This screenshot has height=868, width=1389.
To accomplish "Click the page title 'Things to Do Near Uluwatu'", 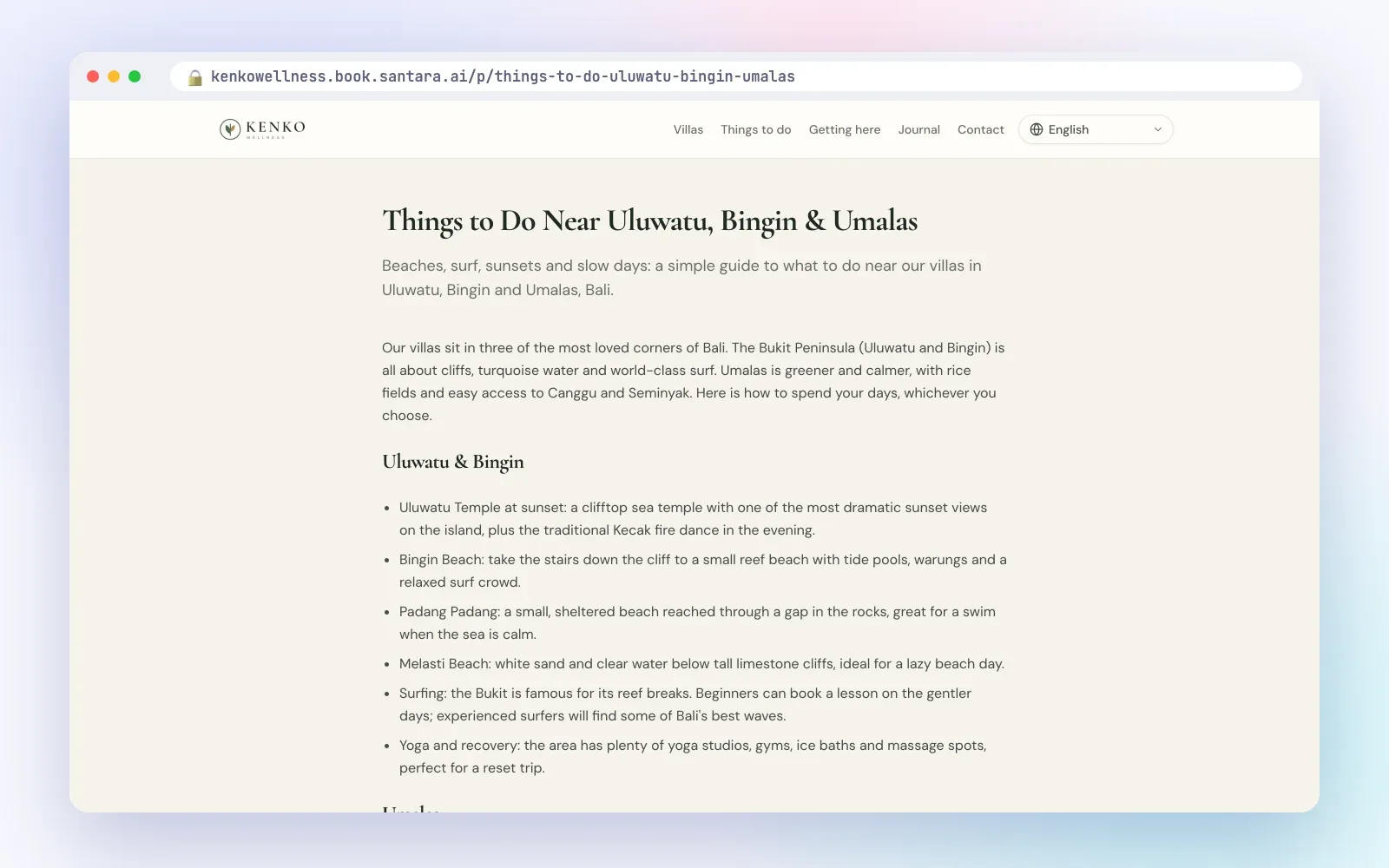I will (x=650, y=220).
